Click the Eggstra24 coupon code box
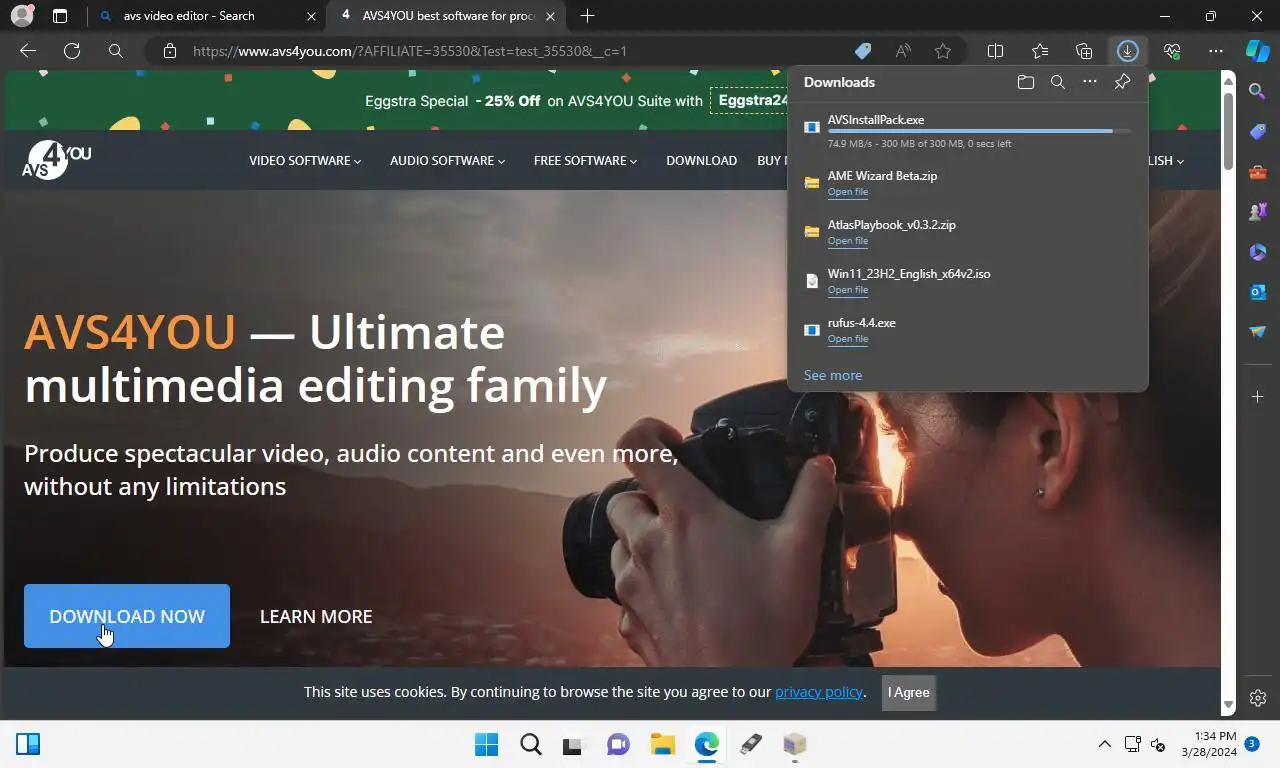The width and height of the screenshot is (1280, 768). click(751, 100)
